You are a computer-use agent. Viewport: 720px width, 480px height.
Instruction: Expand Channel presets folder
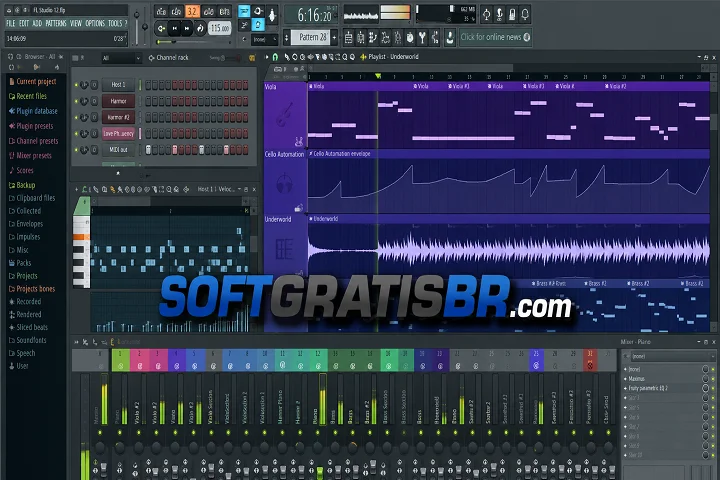point(34,141)
